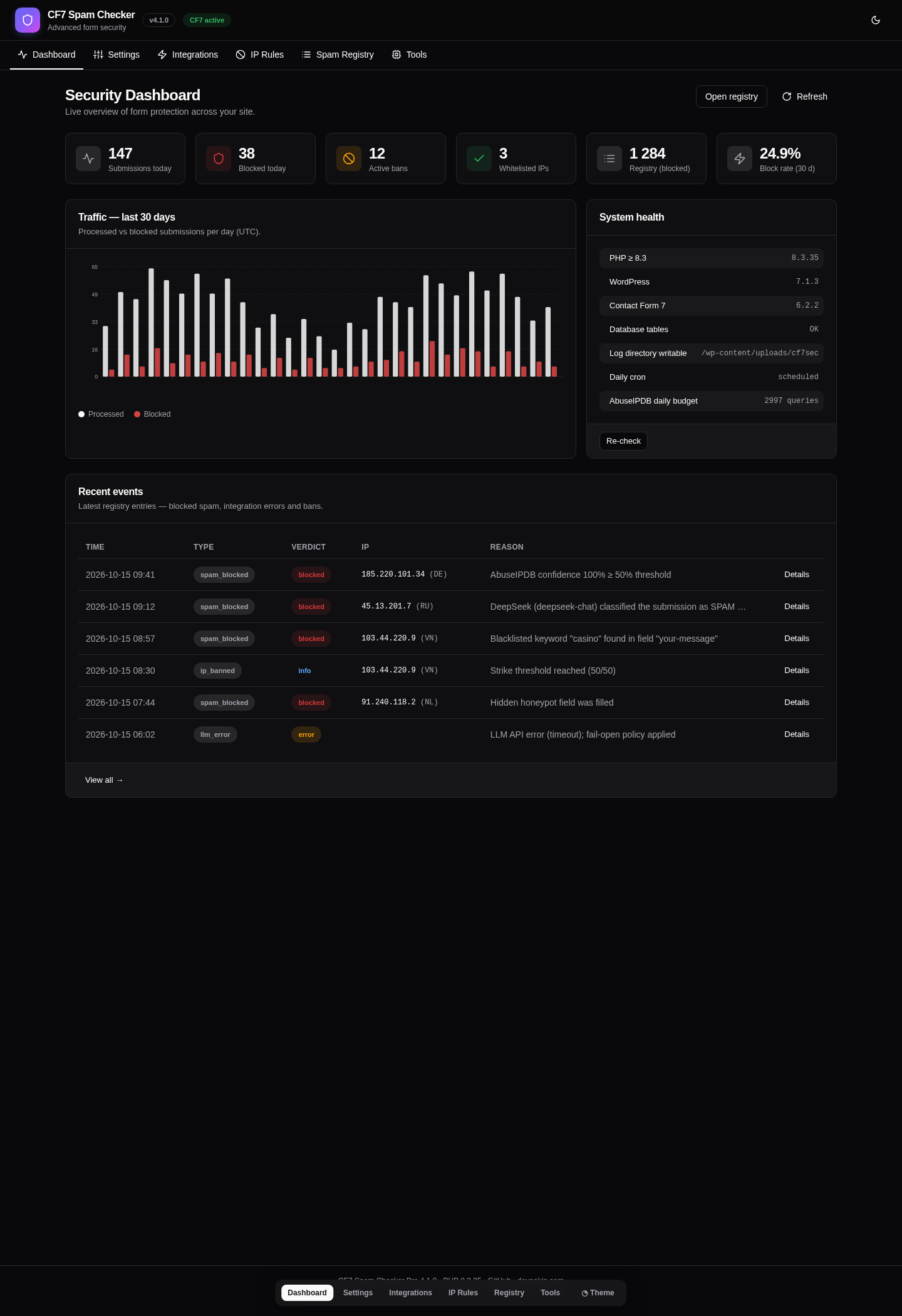This screenshot has height=1316, width=902.
Task: Switch to the Tools tab
Action: click(x=409, y=55)
